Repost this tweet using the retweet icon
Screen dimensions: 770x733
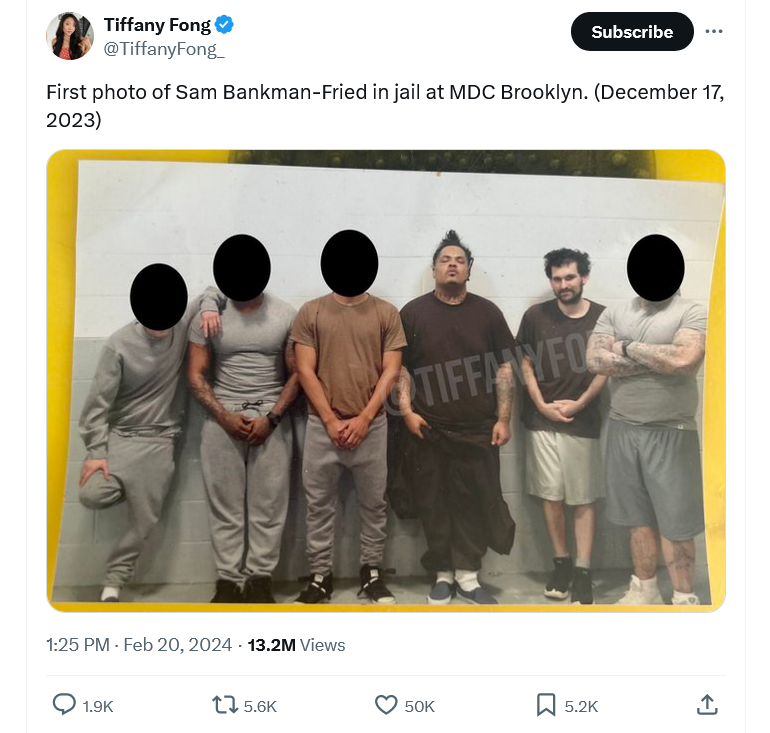tap(225, 705)
